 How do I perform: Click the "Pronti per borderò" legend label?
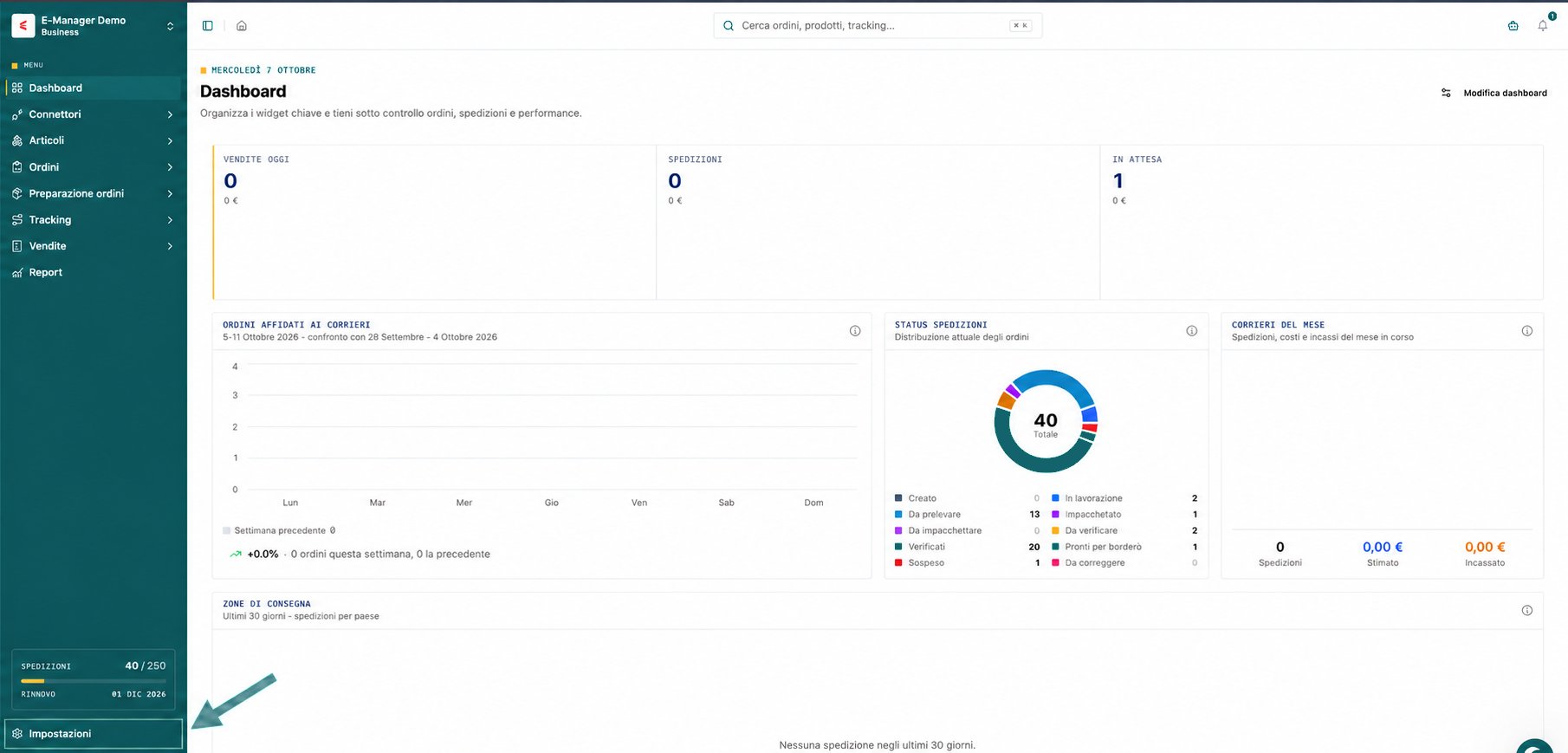(1103, 547)
